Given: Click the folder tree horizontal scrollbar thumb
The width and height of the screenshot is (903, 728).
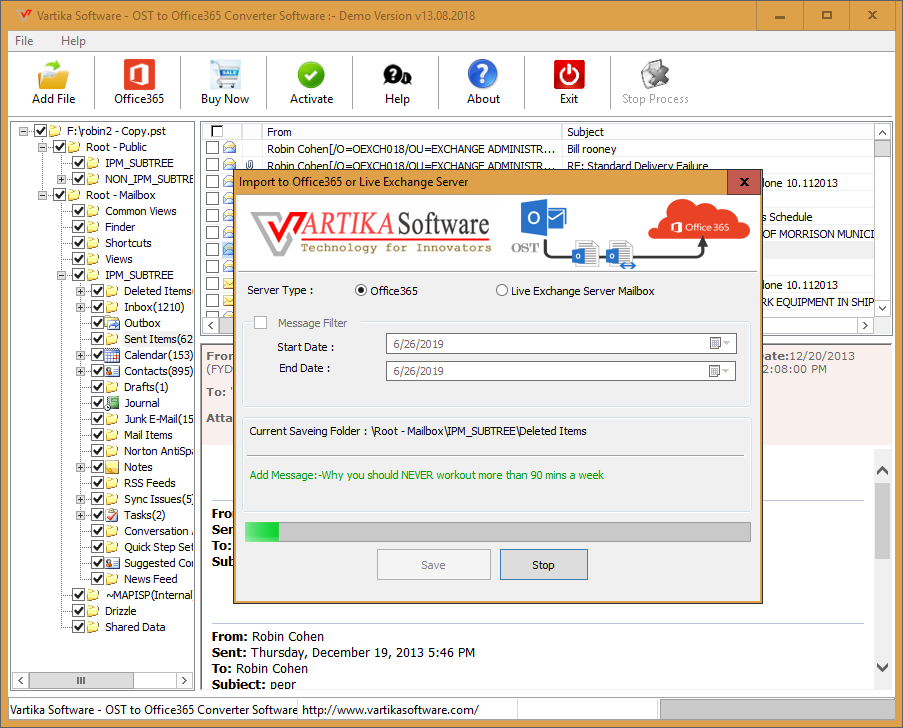Looking at the screenshot, I should (81, 680).
